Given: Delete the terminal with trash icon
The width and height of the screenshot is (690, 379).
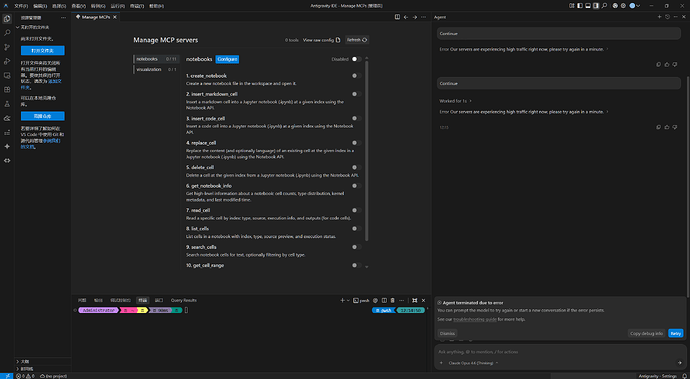Looking at the screenshot, I should (x=393, y=300).
